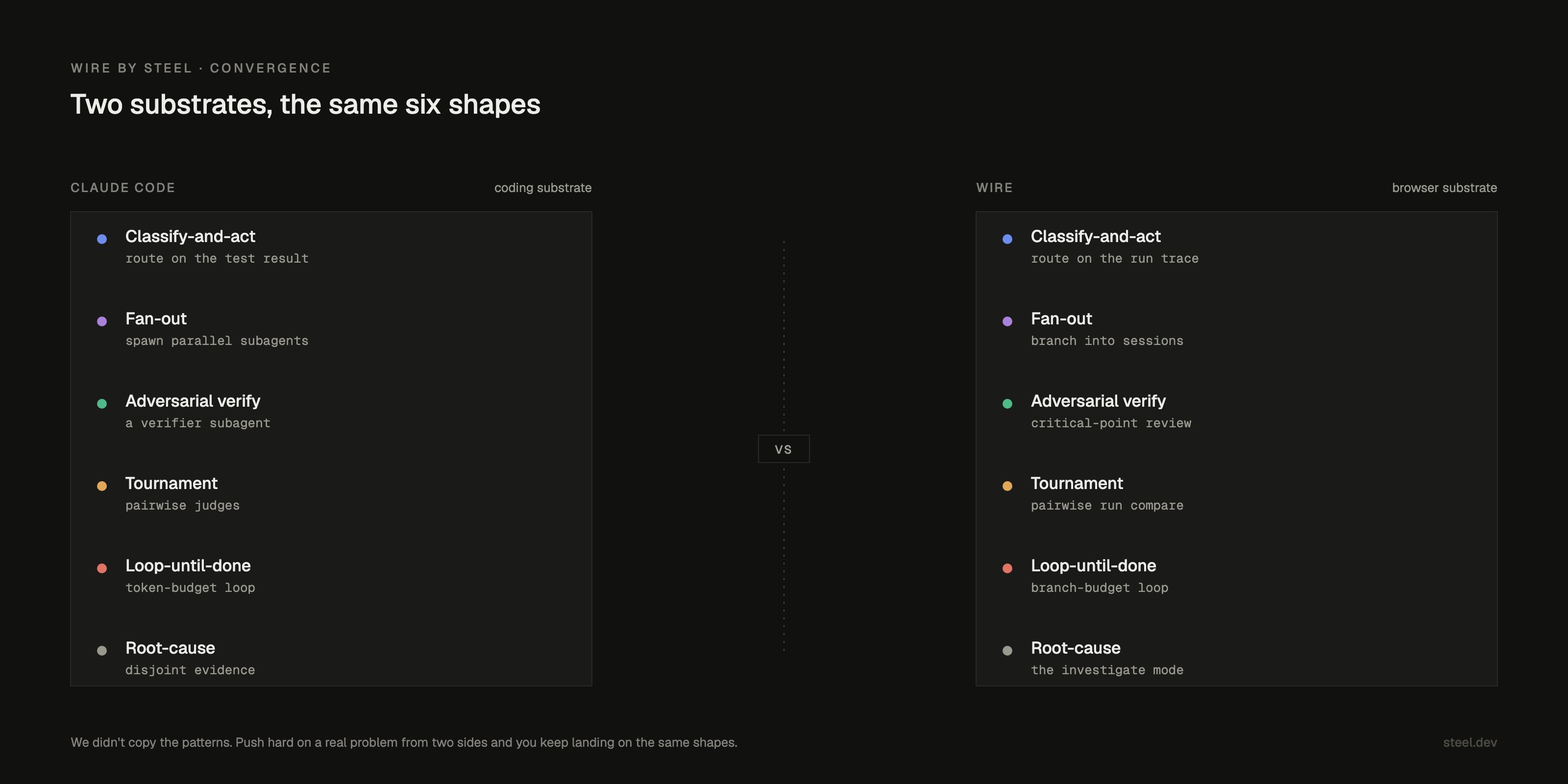Select the "CLAUDE CODE" column heading
The height and width of the screenshot is (784, 1568).
tap(123, 188)
